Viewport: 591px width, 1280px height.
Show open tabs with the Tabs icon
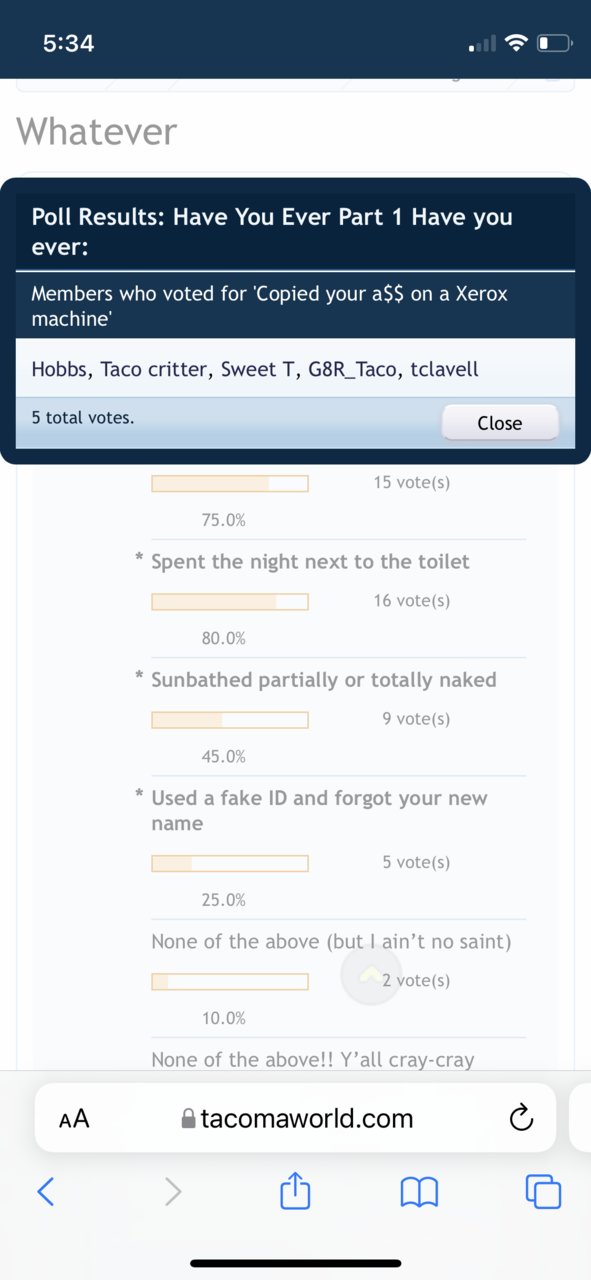click(x=543, y=1190)
